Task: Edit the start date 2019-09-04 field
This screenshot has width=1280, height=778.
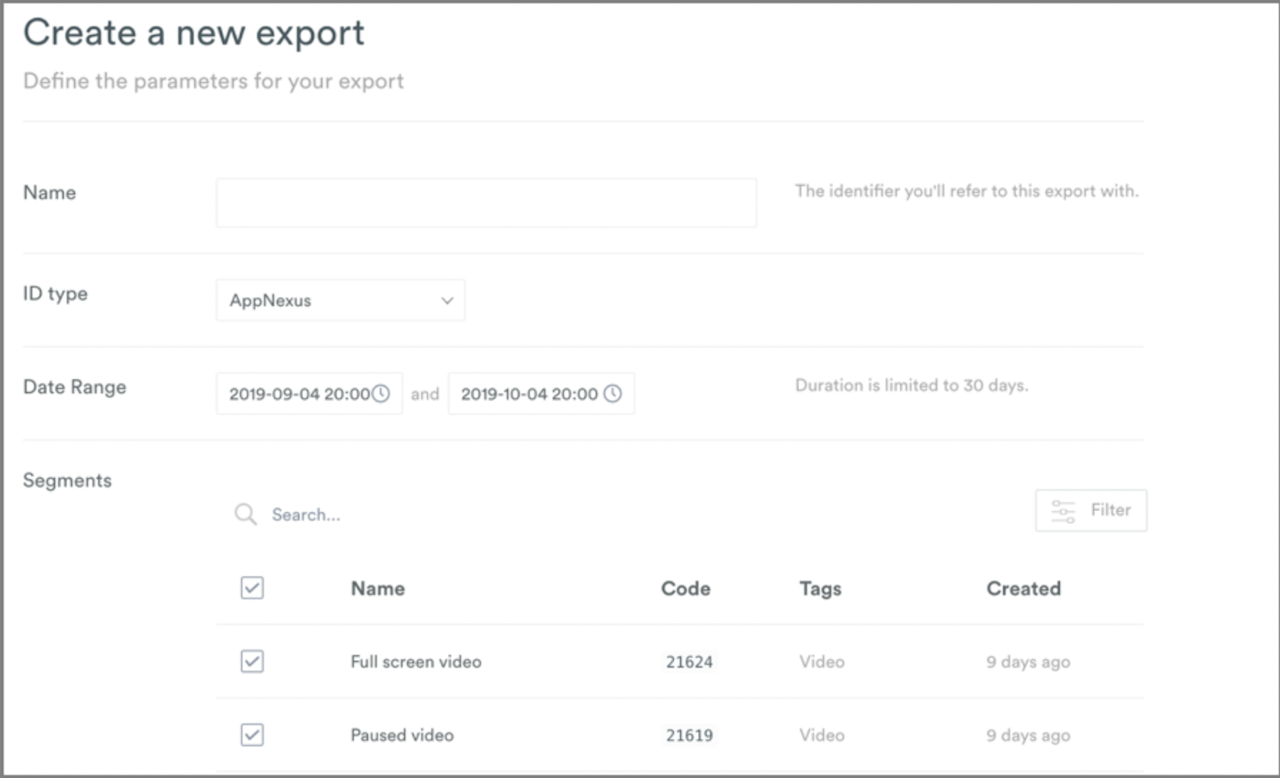Action: coord(298,394)
